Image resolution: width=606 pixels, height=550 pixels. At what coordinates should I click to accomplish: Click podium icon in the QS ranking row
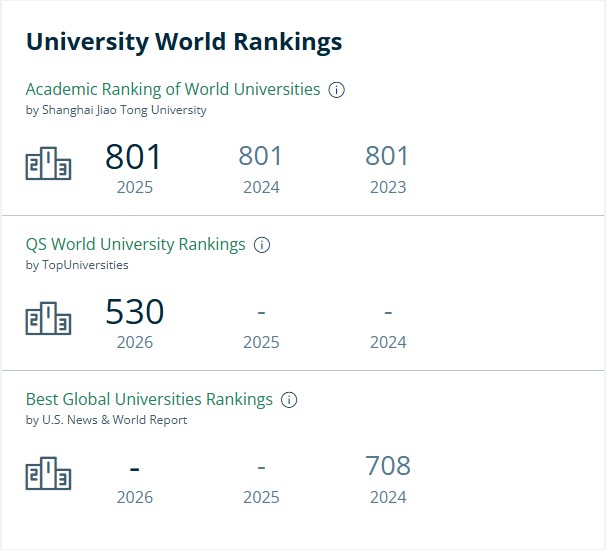(48, 318)
